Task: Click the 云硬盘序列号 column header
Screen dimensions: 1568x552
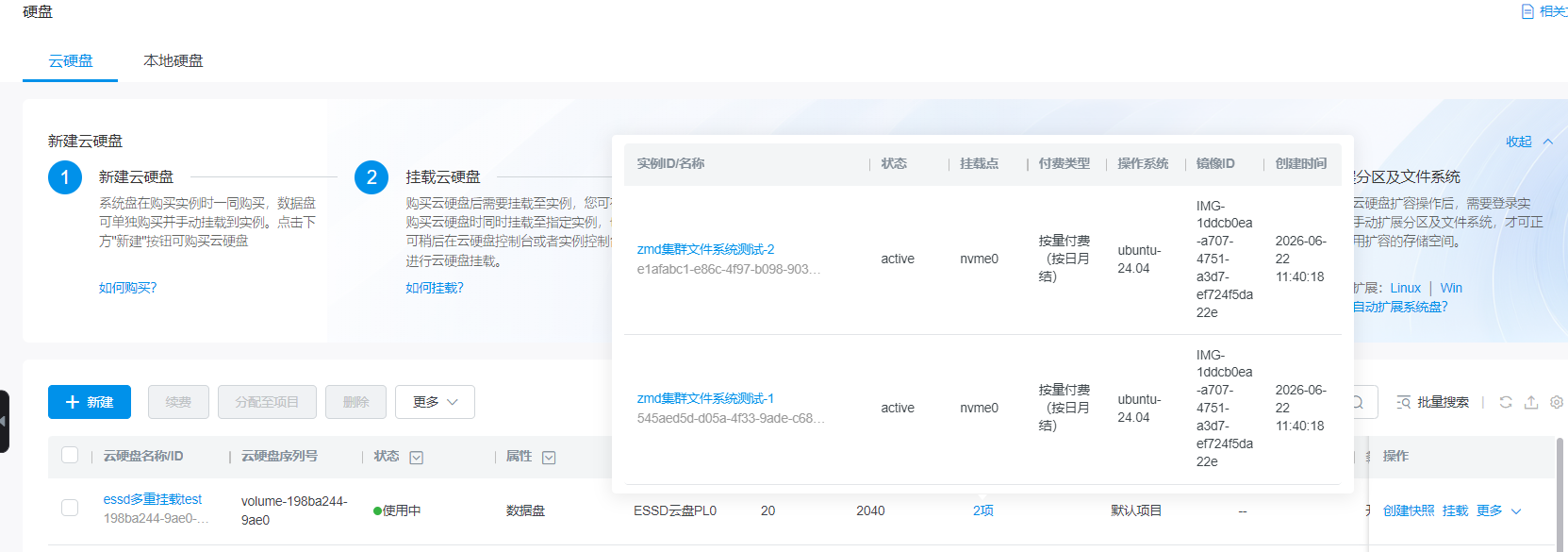Action: click(x=279, y=456)
